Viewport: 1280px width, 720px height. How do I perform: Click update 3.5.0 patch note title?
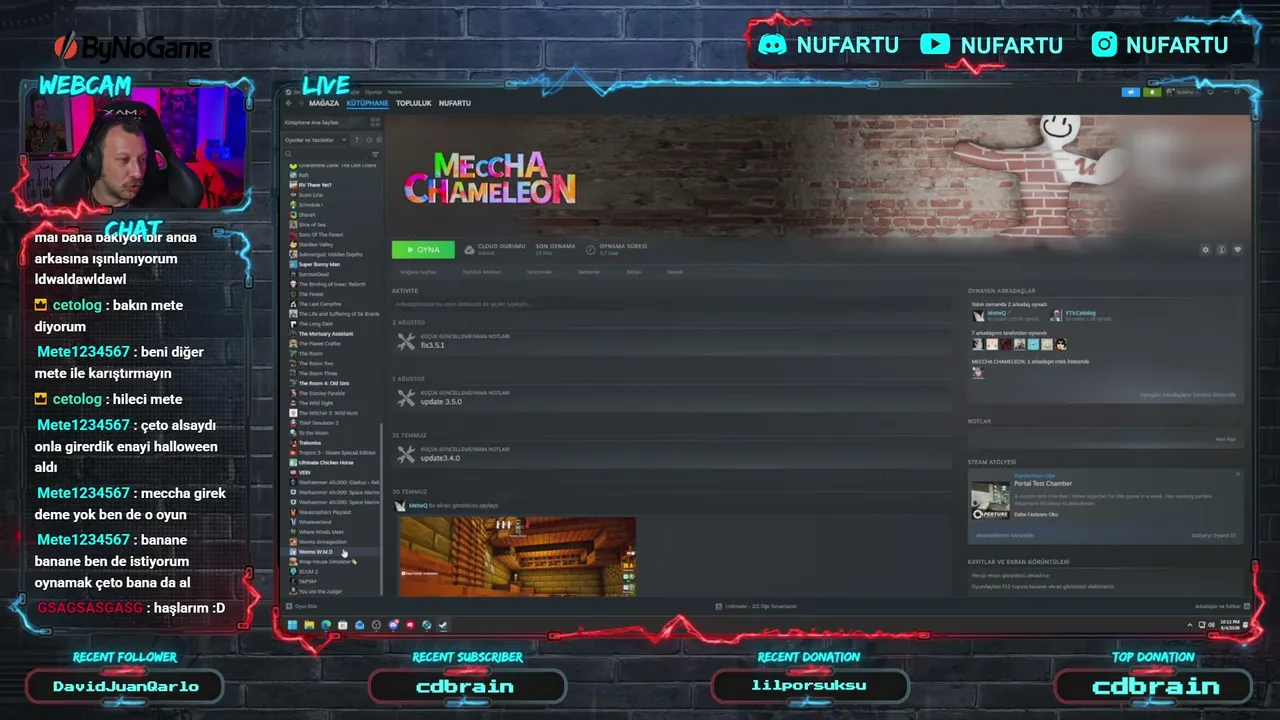click(x=441, y=402)
